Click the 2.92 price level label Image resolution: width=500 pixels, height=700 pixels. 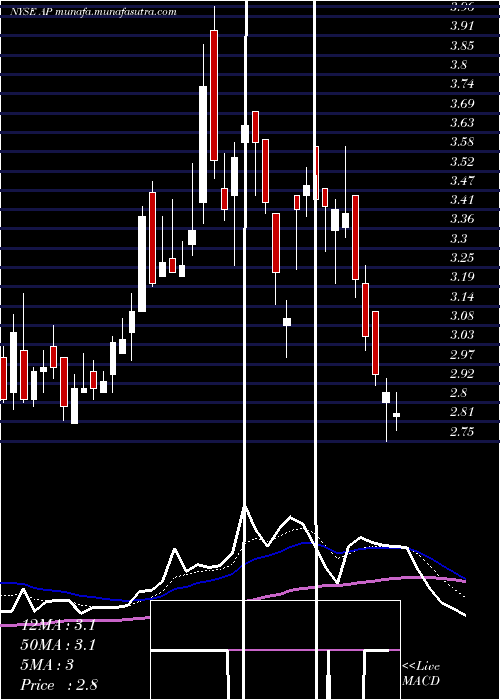461,373
